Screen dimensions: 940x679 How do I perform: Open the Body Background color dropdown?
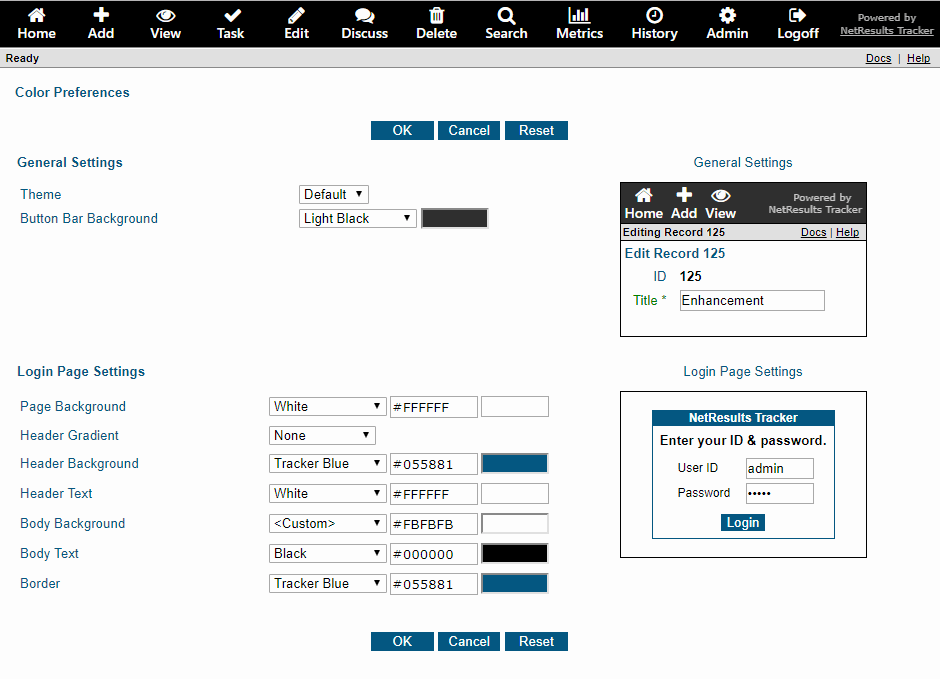(x=327, y=523)
